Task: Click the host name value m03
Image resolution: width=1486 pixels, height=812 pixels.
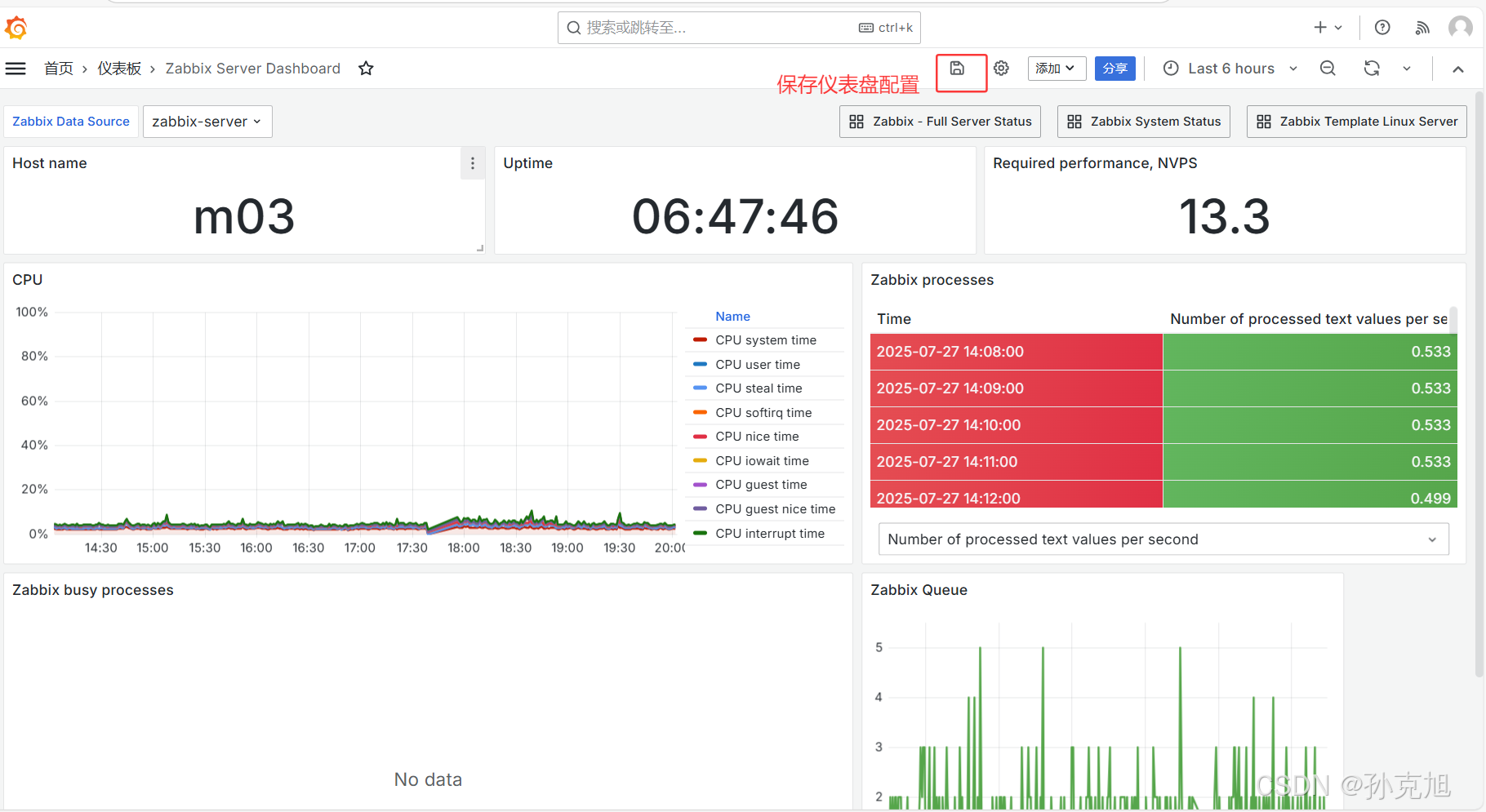Action: tap(244, 216)
